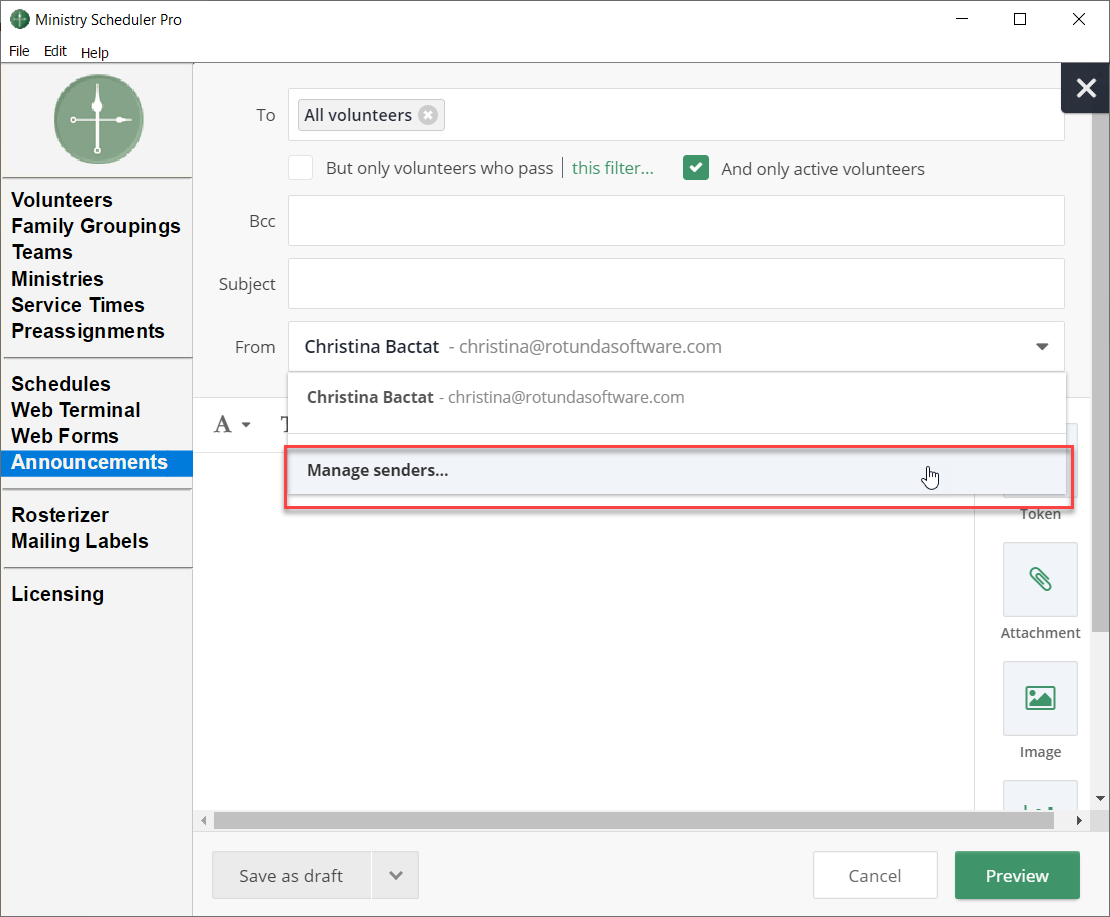Open Teams in the sidebar

point(42,252)
